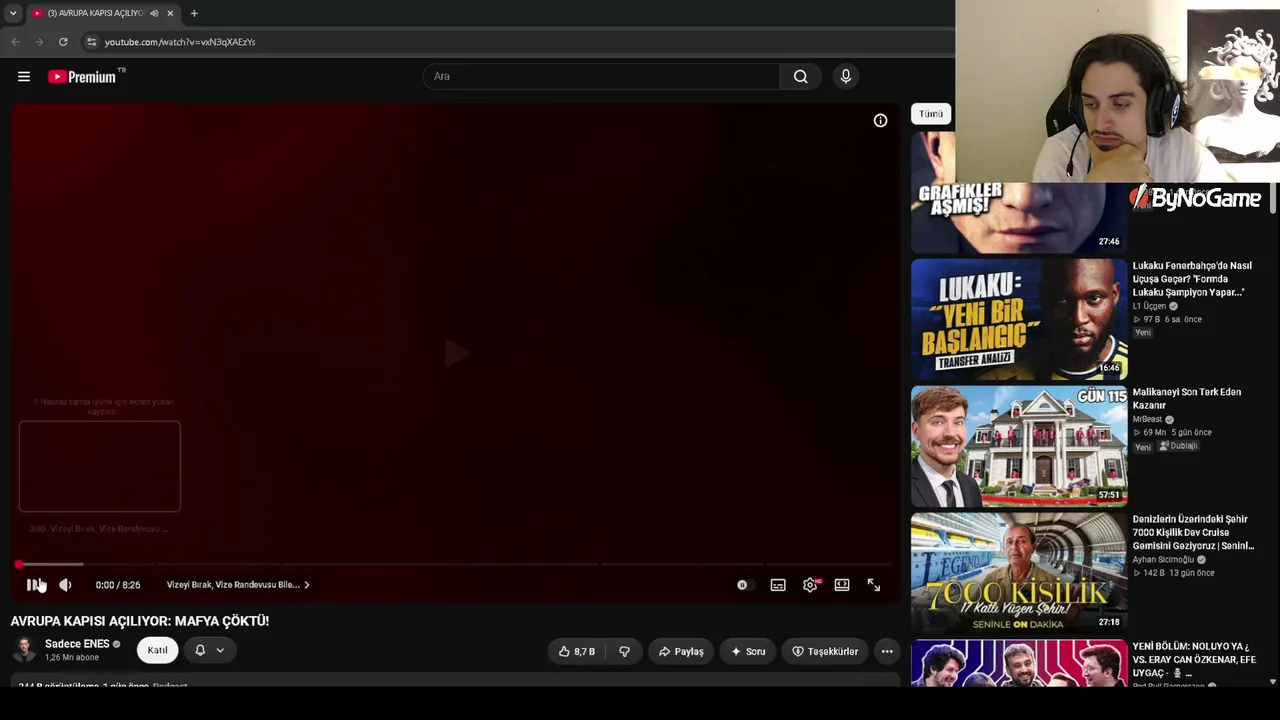Open the YouTube hamburger guide menu
Screen dimensions: 1280x720
click(24, 77)
